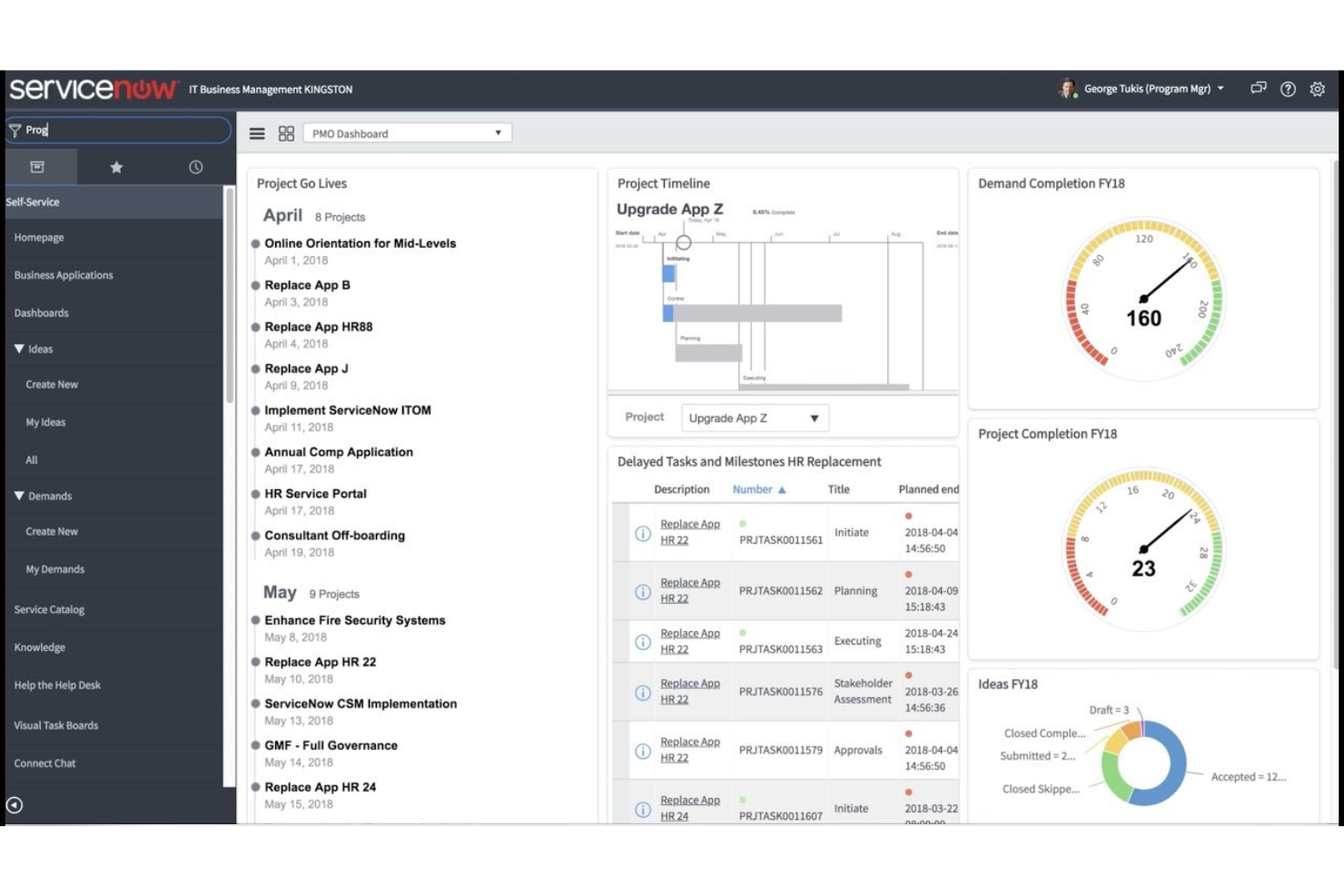Image resolution: width=1344 pixels, height=896 pixels.
Task: Select the all applications navigator tab
Action: click(x=37, y=167)
